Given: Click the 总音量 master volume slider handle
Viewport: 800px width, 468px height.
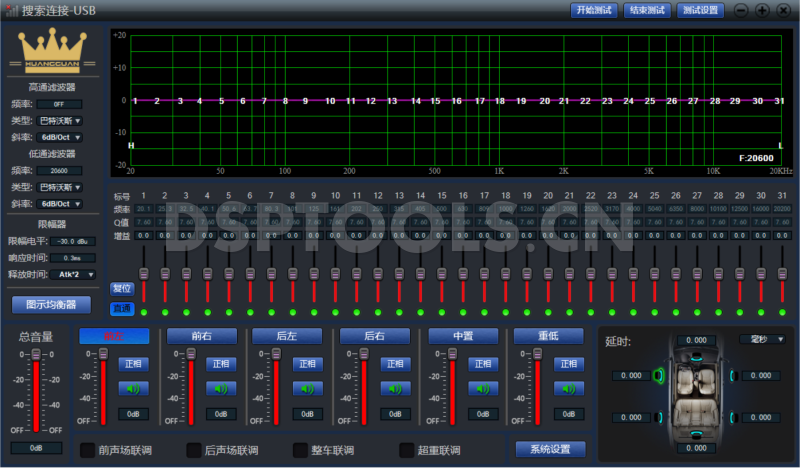Looking at the screenshot, I should click(x=36, y=354).
